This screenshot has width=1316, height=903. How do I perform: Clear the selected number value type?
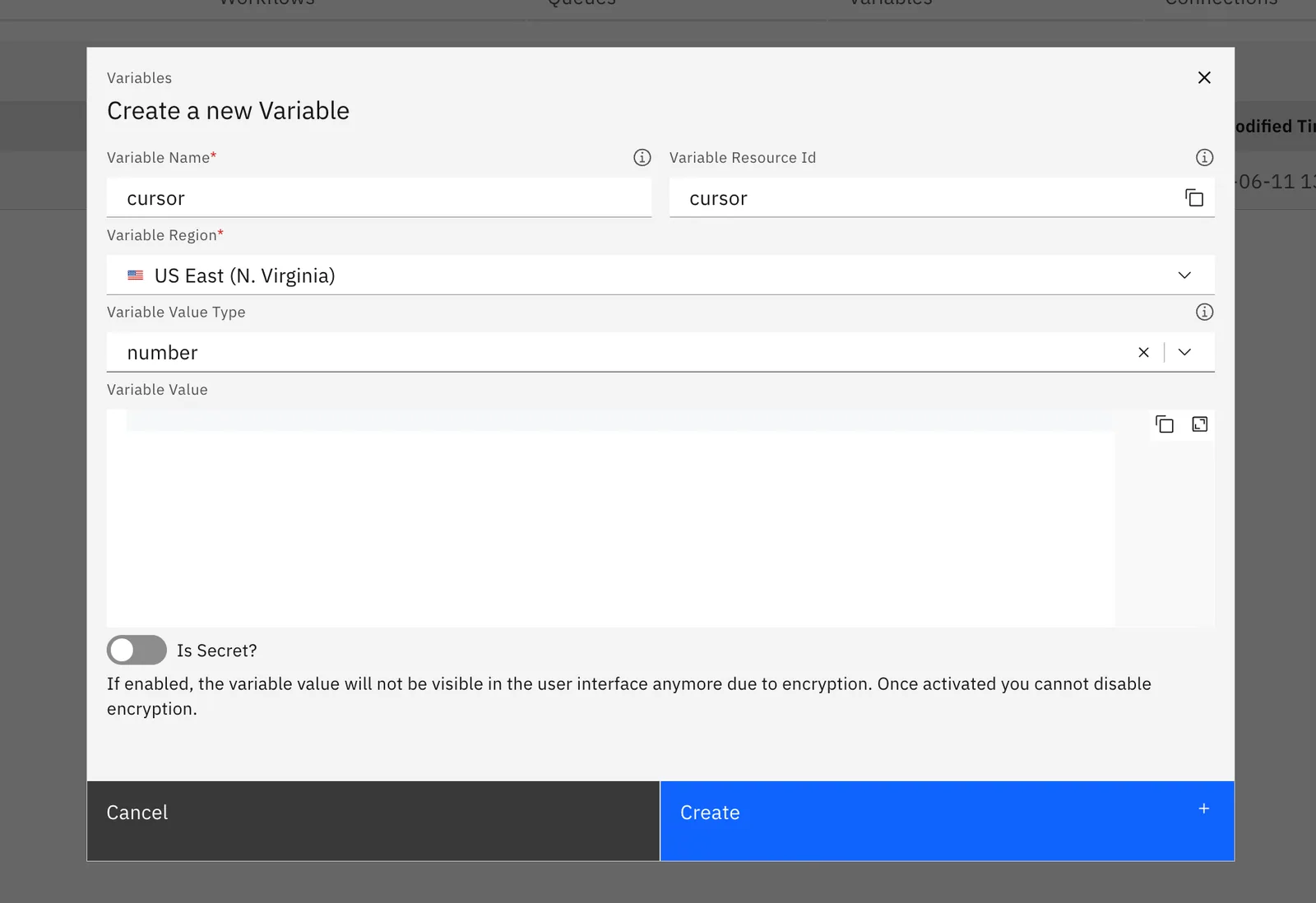[1143, 352]
